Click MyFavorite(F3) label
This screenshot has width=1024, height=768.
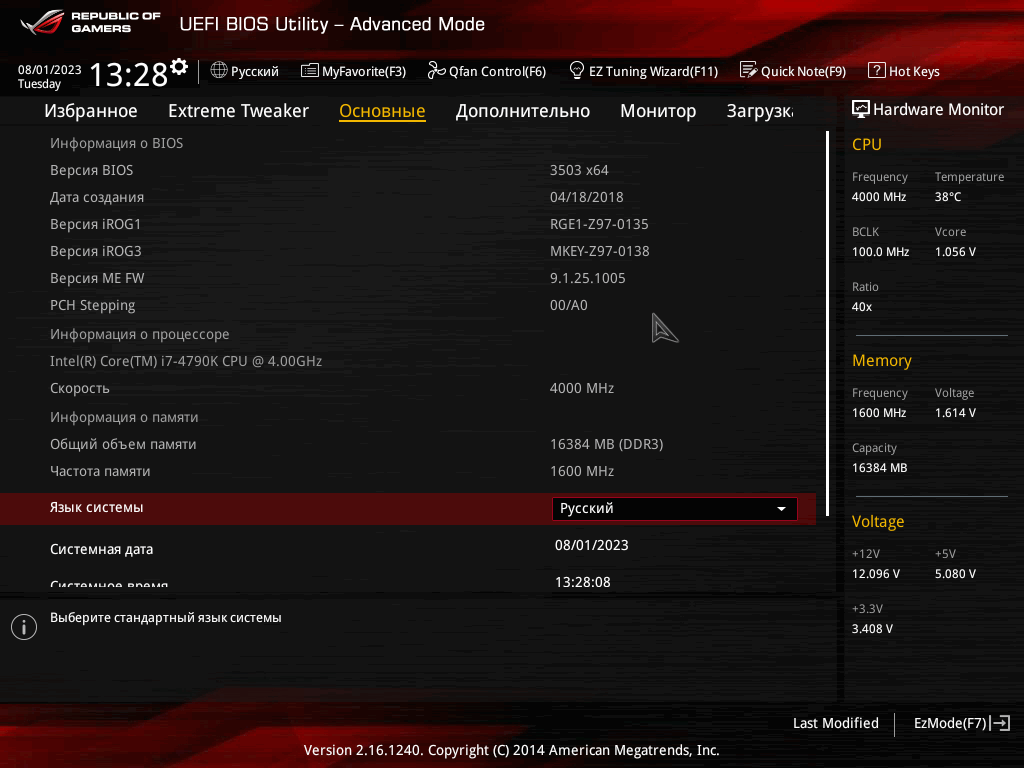(364, 71)
